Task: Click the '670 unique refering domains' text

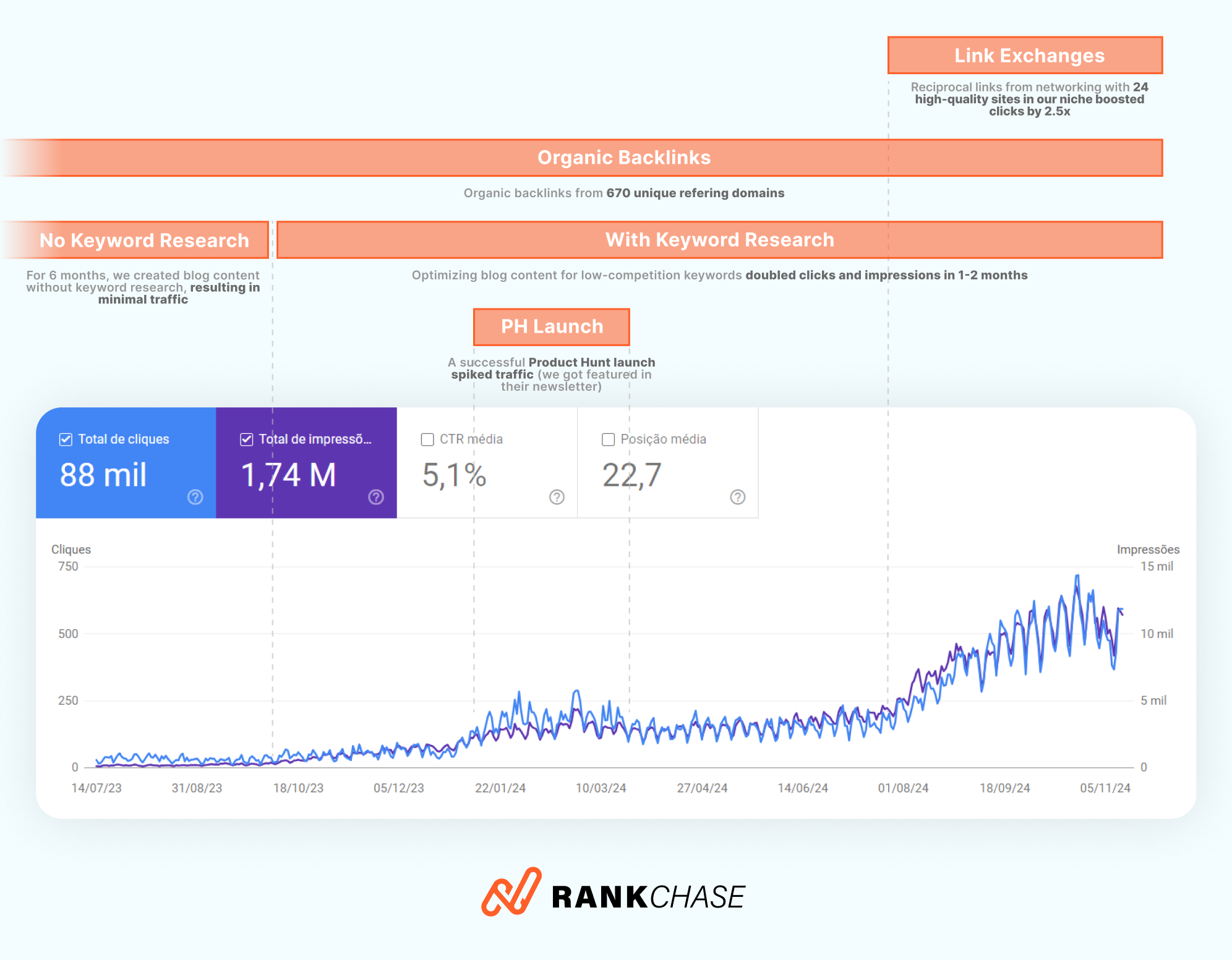Action: tap(695, 193)
